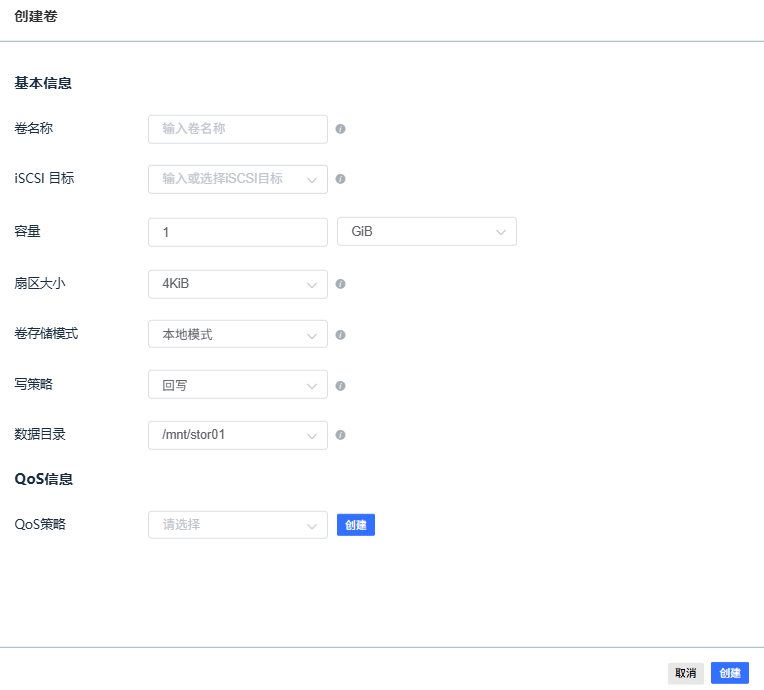Open the QoS策略 请选择 dropdown
The height and width of the screenshot is (690, 764).
[238, 525]
